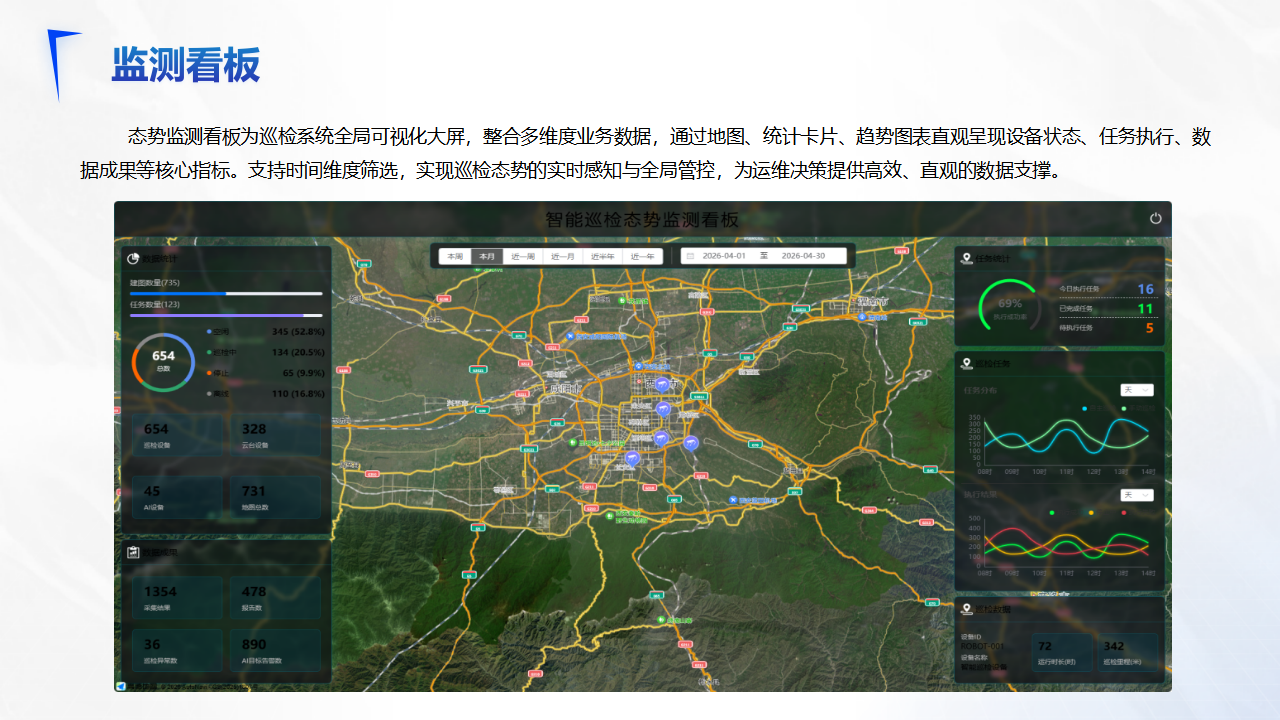This screenshot has height=720, width=1280.
Task: Click the 654 总数 donut chart
Action: tap(163, 362)
